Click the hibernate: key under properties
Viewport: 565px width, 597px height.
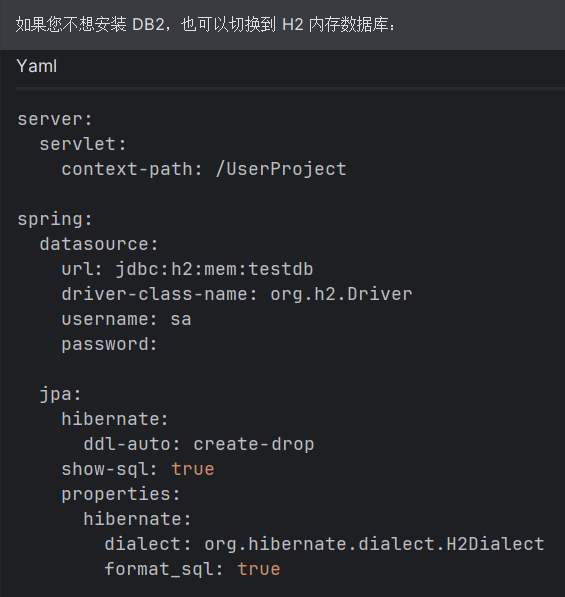coord(137,519)
